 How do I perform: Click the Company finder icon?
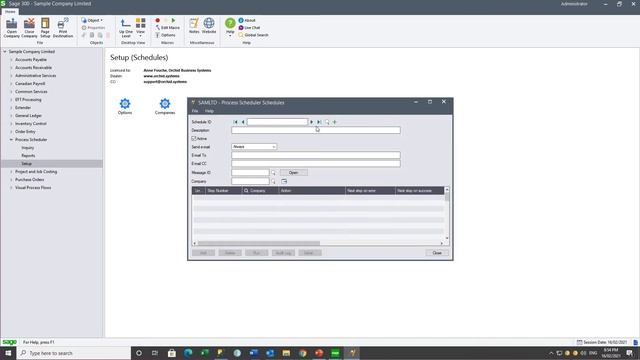pyautogui.click(x=273, y=181)
